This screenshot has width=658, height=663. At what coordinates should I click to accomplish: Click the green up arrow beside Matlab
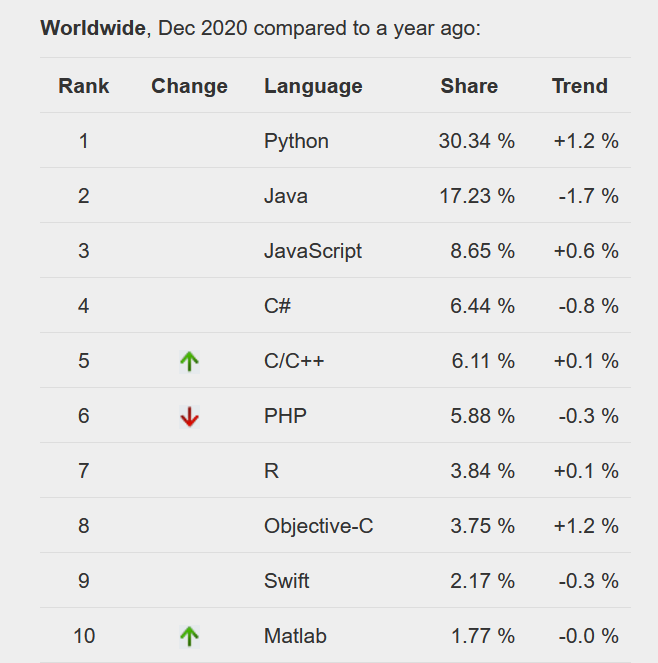click(189, 636)
